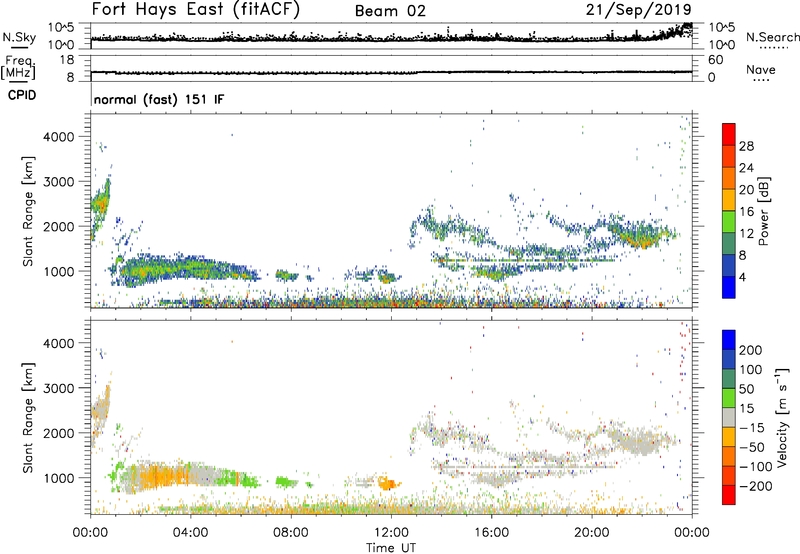Click the '18' frequency axis tick
Image resolution: width=800 pixels, height=554 pixels.
67,60
